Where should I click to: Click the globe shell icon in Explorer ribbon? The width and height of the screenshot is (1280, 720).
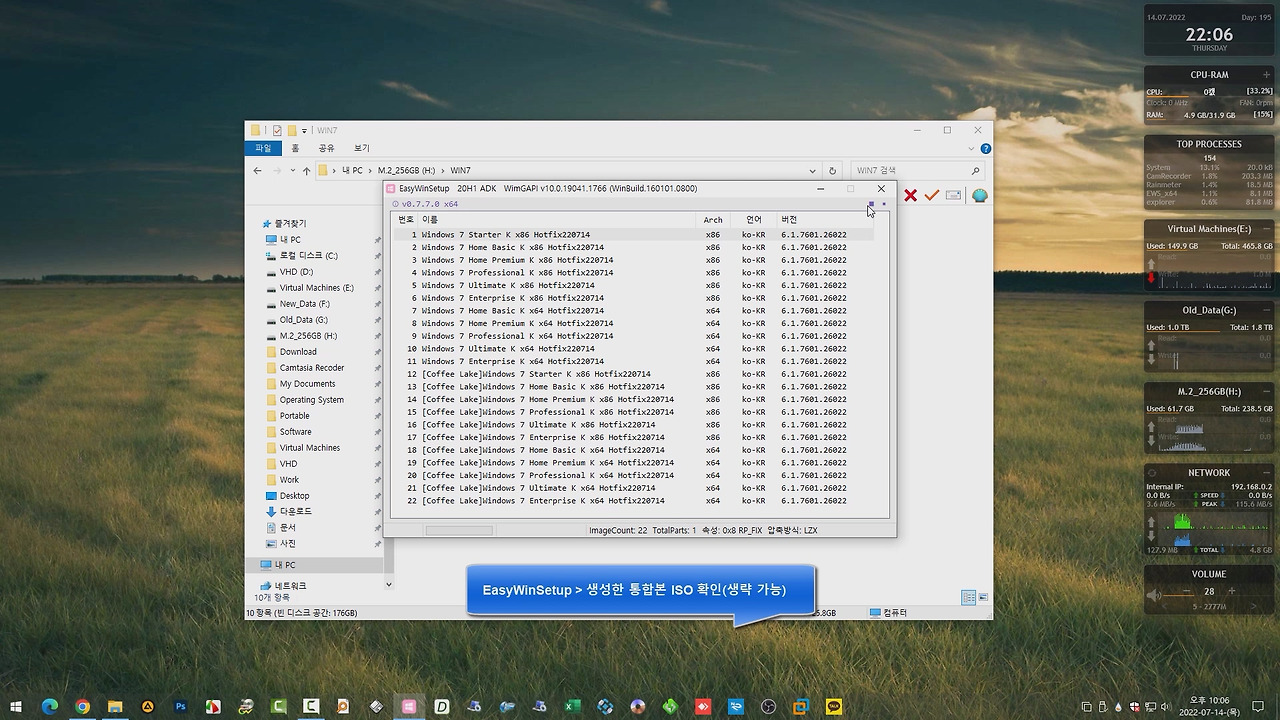[979, 196]
